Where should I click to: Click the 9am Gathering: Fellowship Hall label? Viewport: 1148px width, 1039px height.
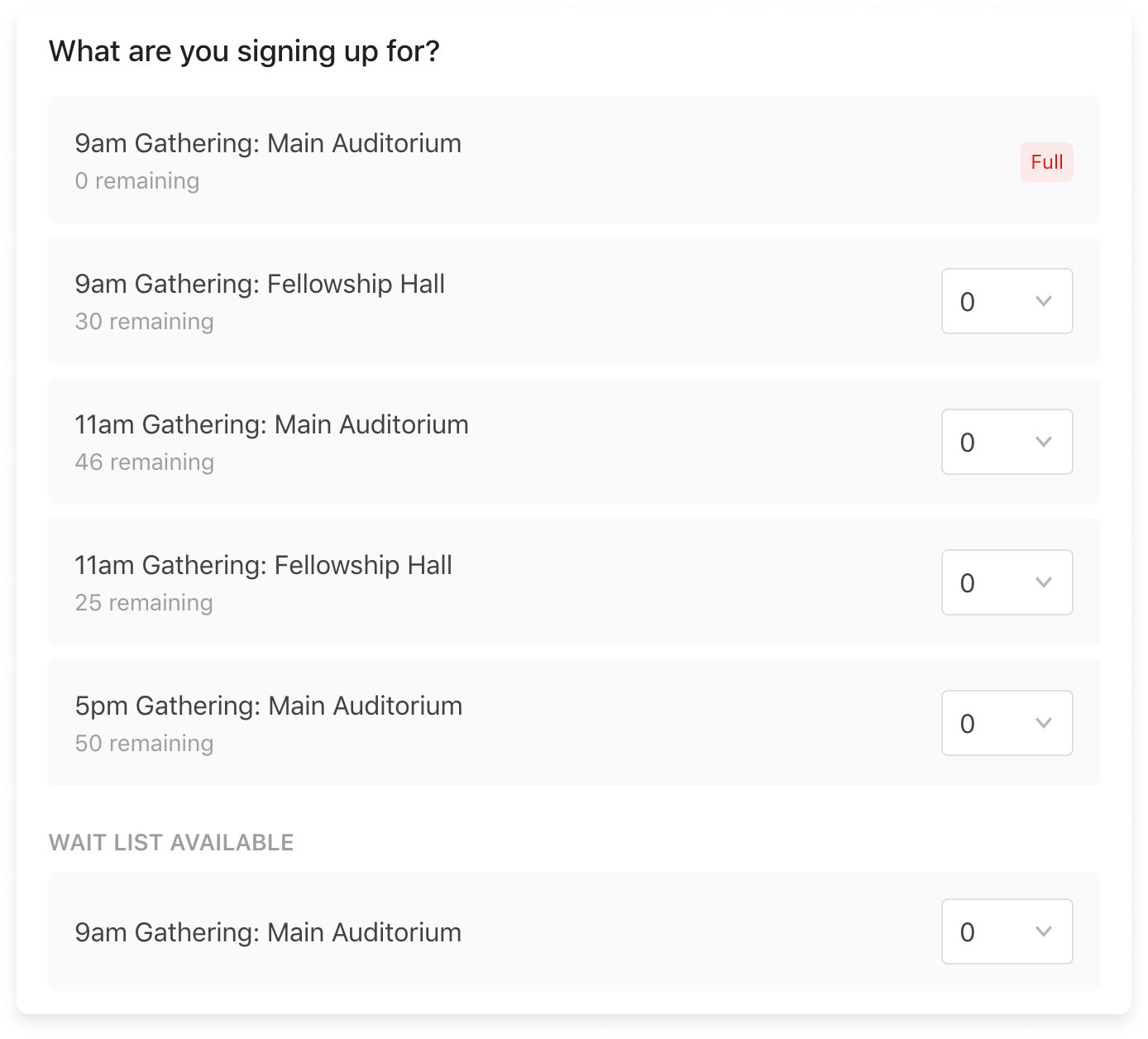click(x=260, y=284)
